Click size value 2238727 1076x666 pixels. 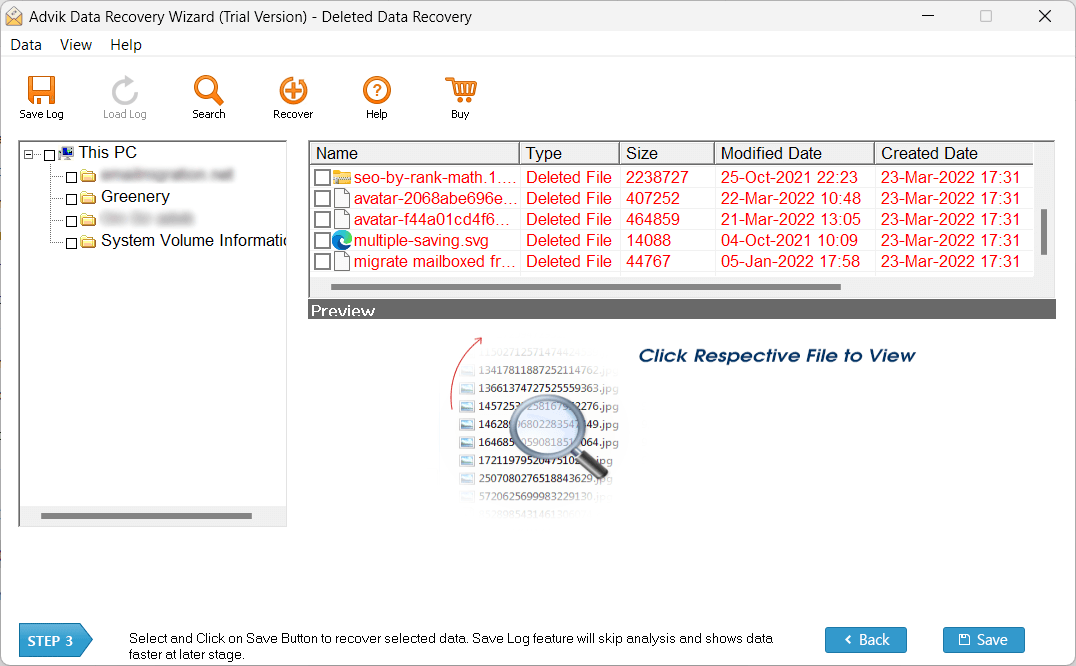click(x=657, y=178)
